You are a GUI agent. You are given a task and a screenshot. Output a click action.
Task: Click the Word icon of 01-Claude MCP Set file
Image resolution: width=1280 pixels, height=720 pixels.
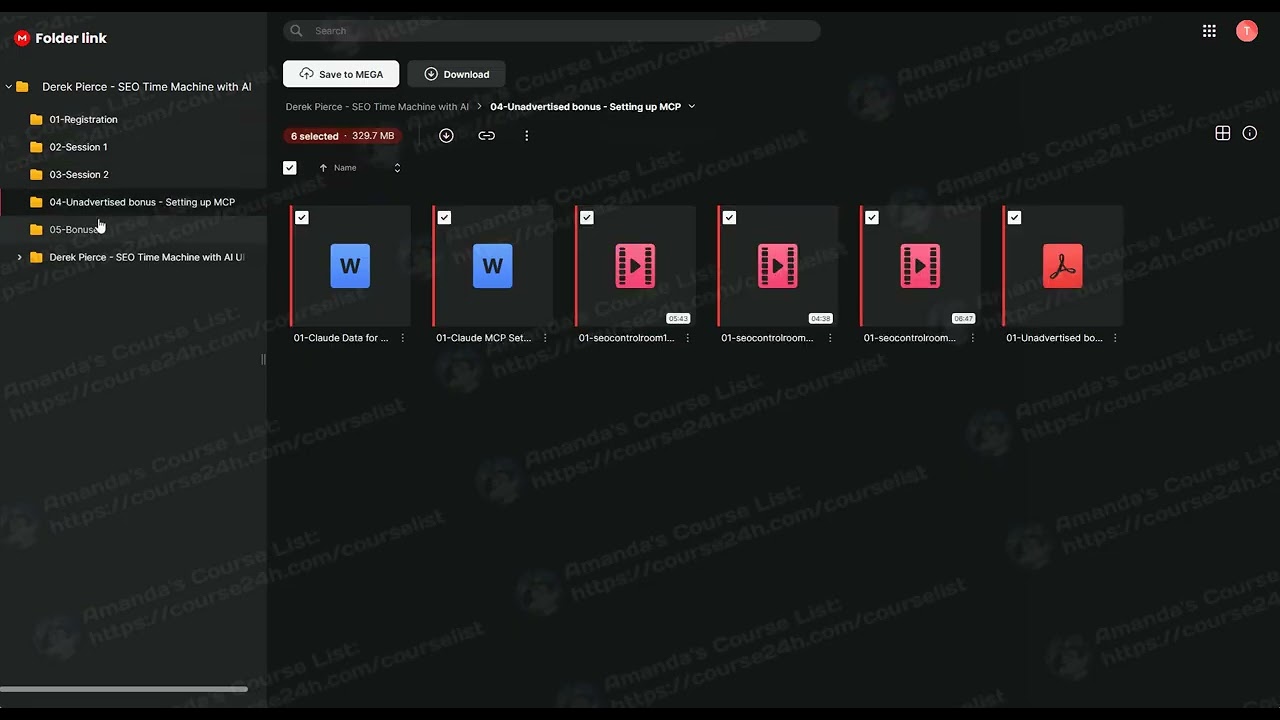(492, 266)
